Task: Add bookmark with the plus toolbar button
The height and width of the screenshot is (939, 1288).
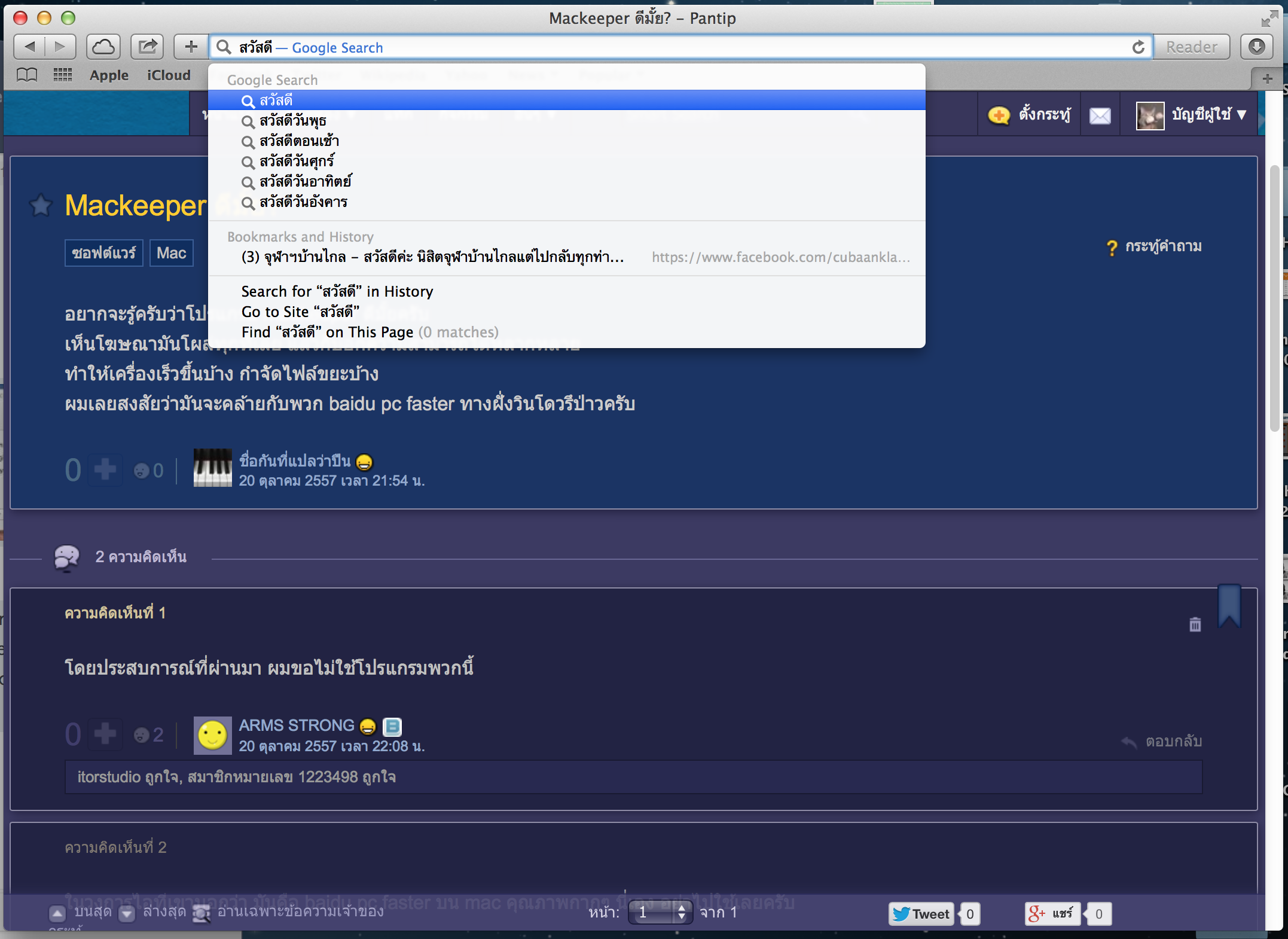Action: coord(191,47)
